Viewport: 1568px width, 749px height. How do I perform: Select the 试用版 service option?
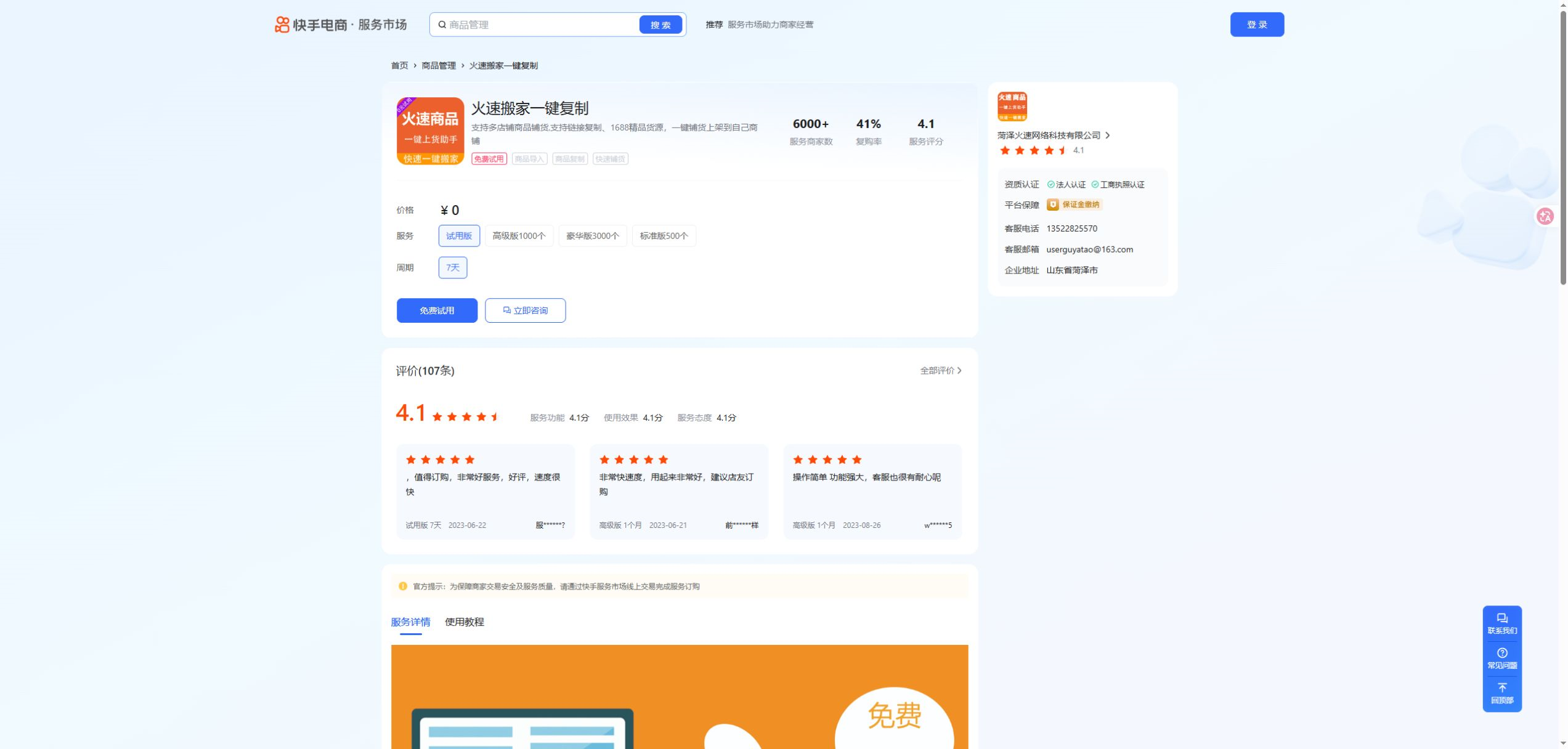pos(458,236)
